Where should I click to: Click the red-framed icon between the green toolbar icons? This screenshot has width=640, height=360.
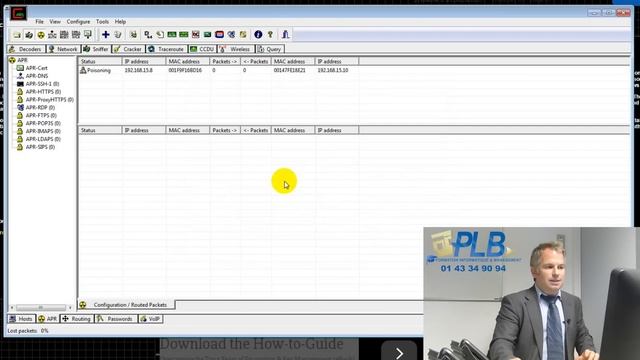coord(196,35)
